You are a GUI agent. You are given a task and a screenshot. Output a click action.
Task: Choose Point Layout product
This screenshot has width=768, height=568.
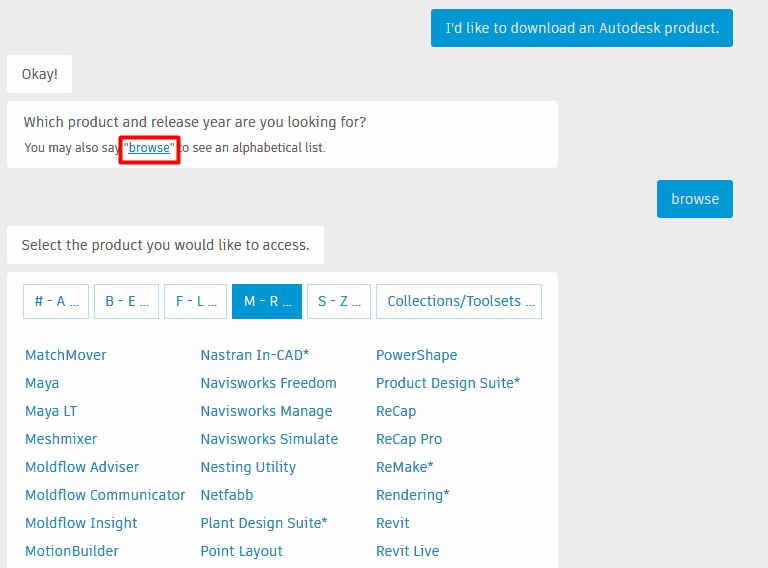241,551
